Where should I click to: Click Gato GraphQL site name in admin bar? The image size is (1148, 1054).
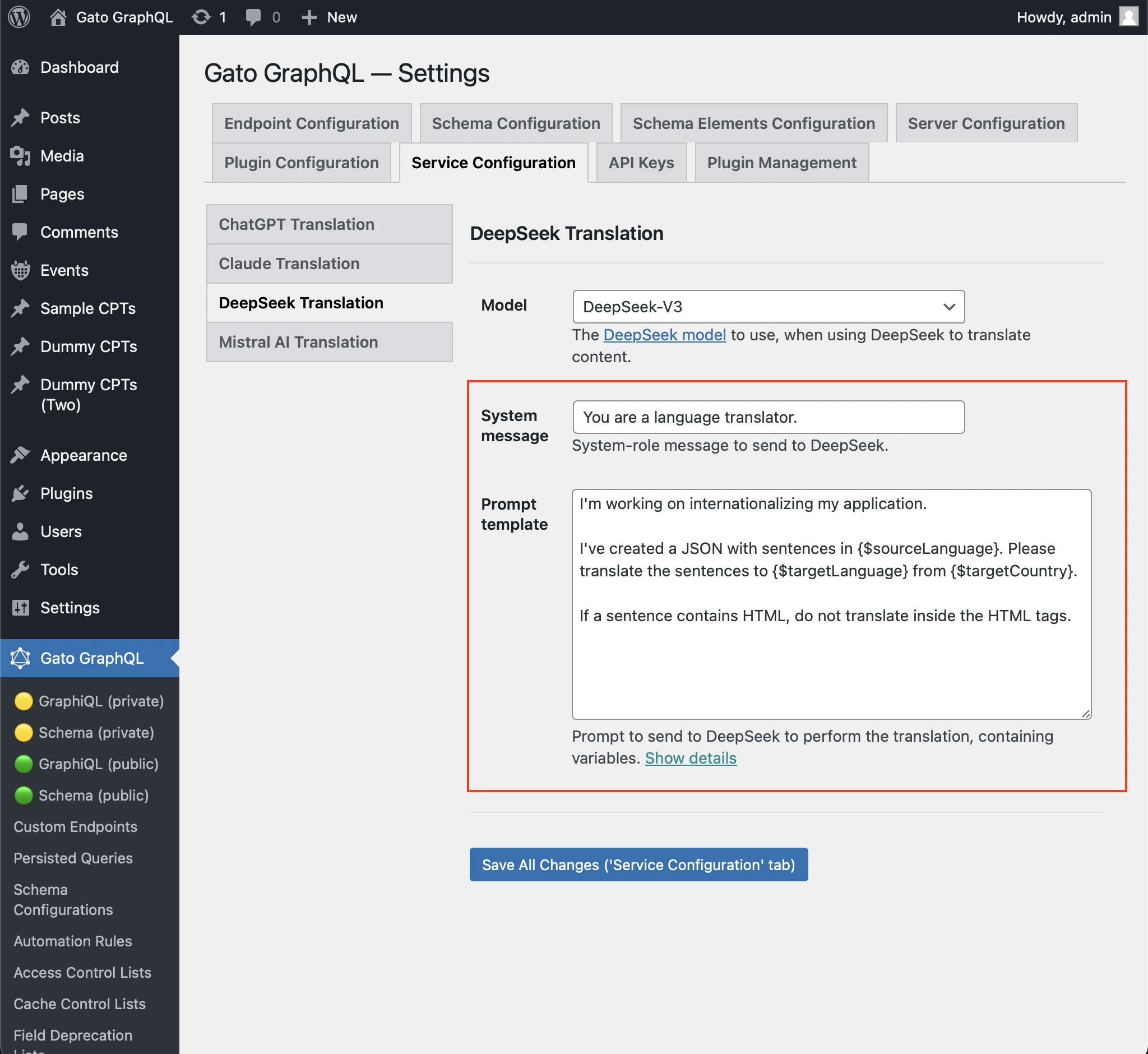[x=124, y=17]
